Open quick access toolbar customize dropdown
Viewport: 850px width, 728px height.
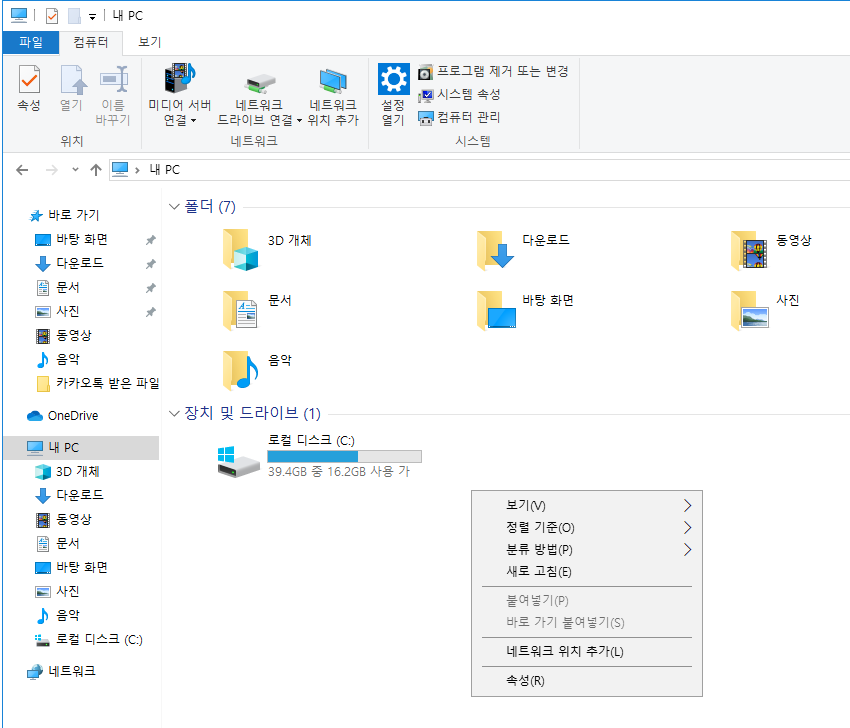click(93, 17)
